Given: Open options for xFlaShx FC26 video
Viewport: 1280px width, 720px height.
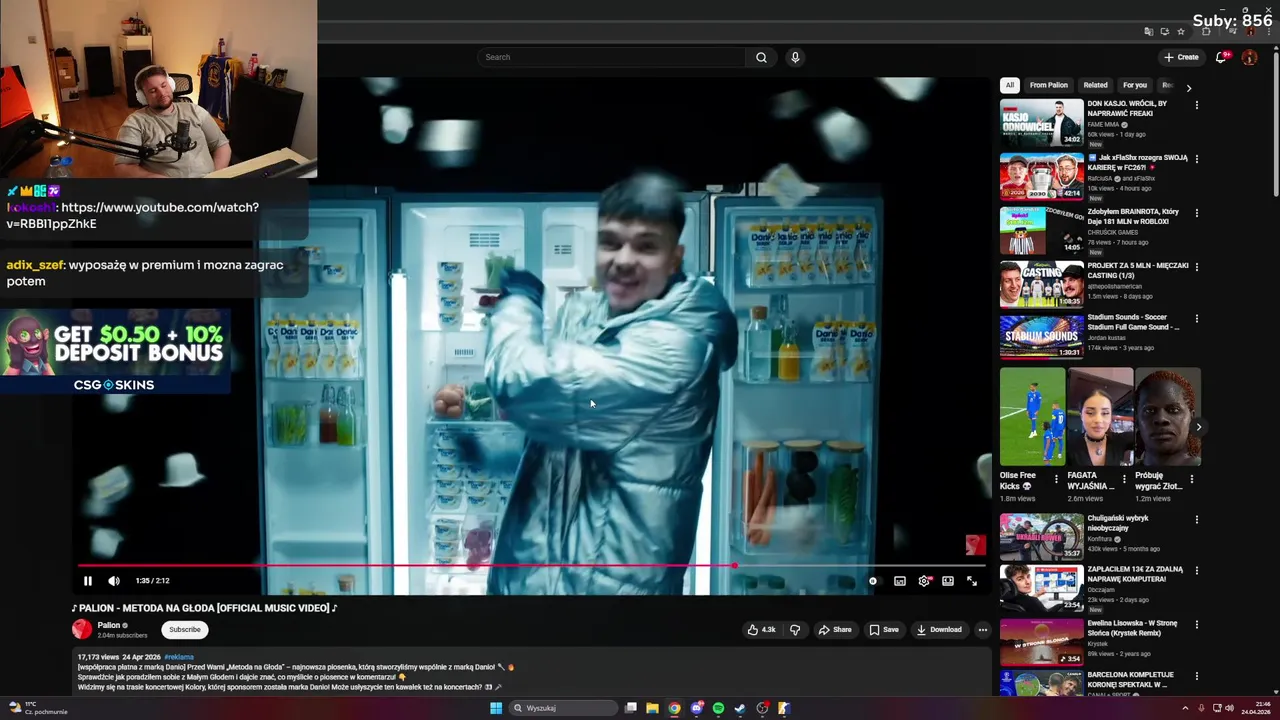Looking at the screenshot, I should click(1197, 159).
